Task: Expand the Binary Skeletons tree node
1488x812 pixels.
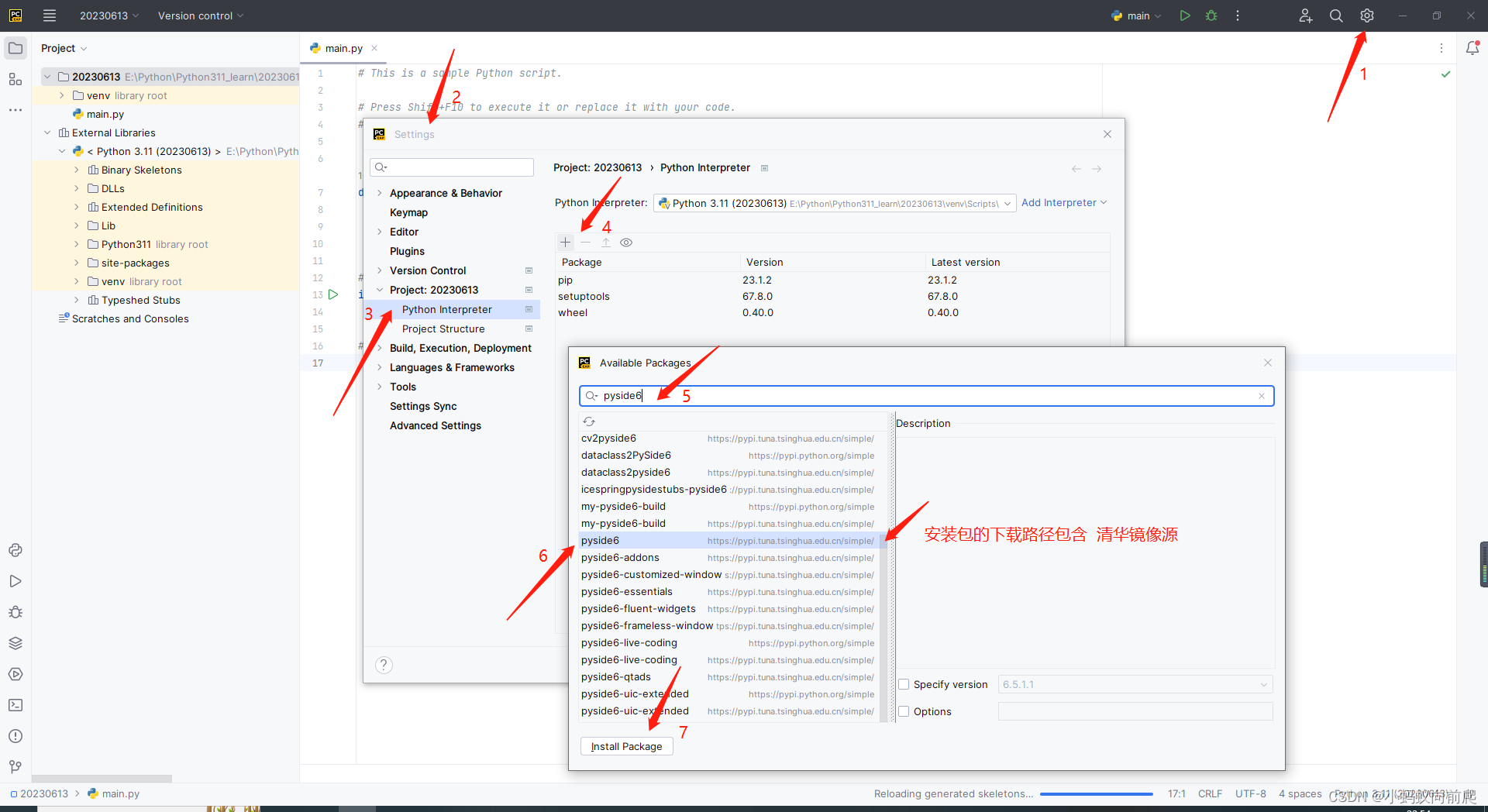Action: [76, 170]
